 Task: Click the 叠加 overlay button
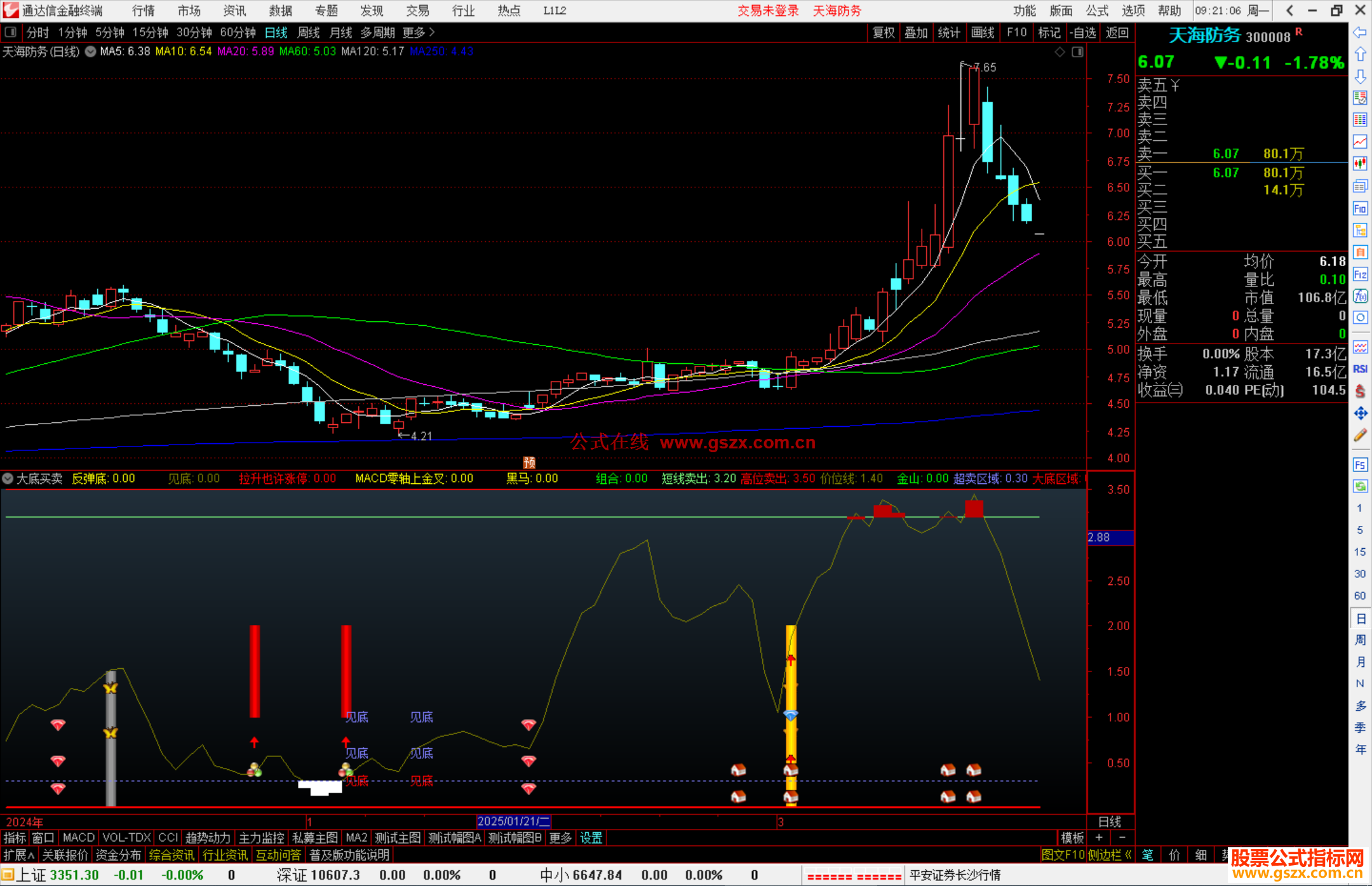point(916,32)
